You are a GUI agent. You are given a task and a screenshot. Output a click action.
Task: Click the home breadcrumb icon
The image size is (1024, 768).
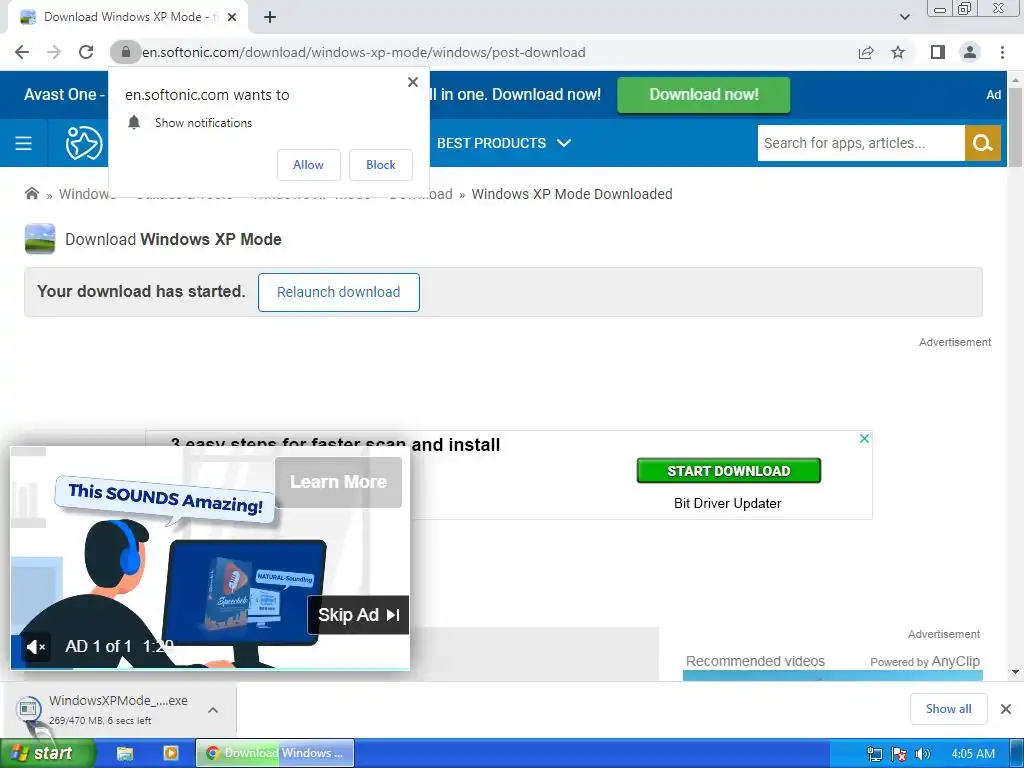point(31,193)
